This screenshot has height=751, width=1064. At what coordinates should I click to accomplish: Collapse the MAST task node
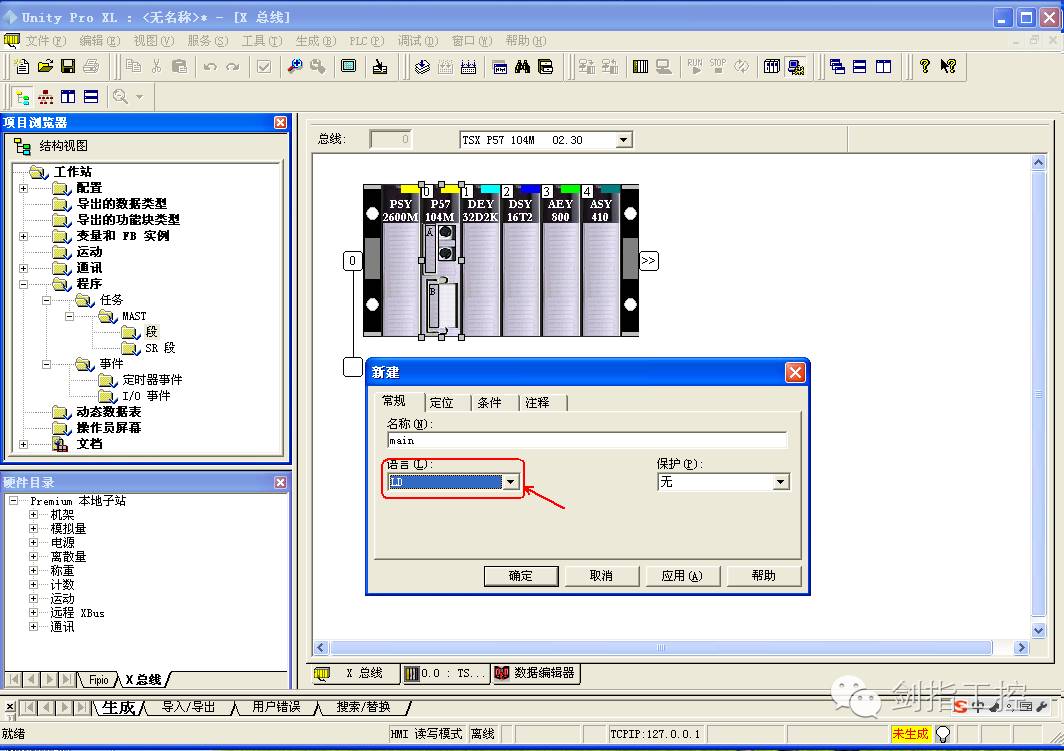click(69, 316)
